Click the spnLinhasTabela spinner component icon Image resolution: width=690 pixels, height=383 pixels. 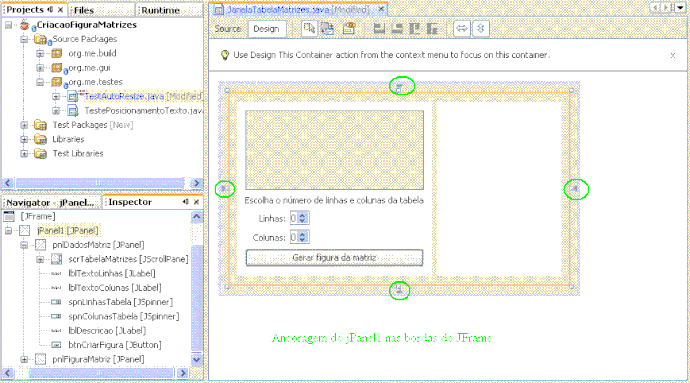coord(56,302)
